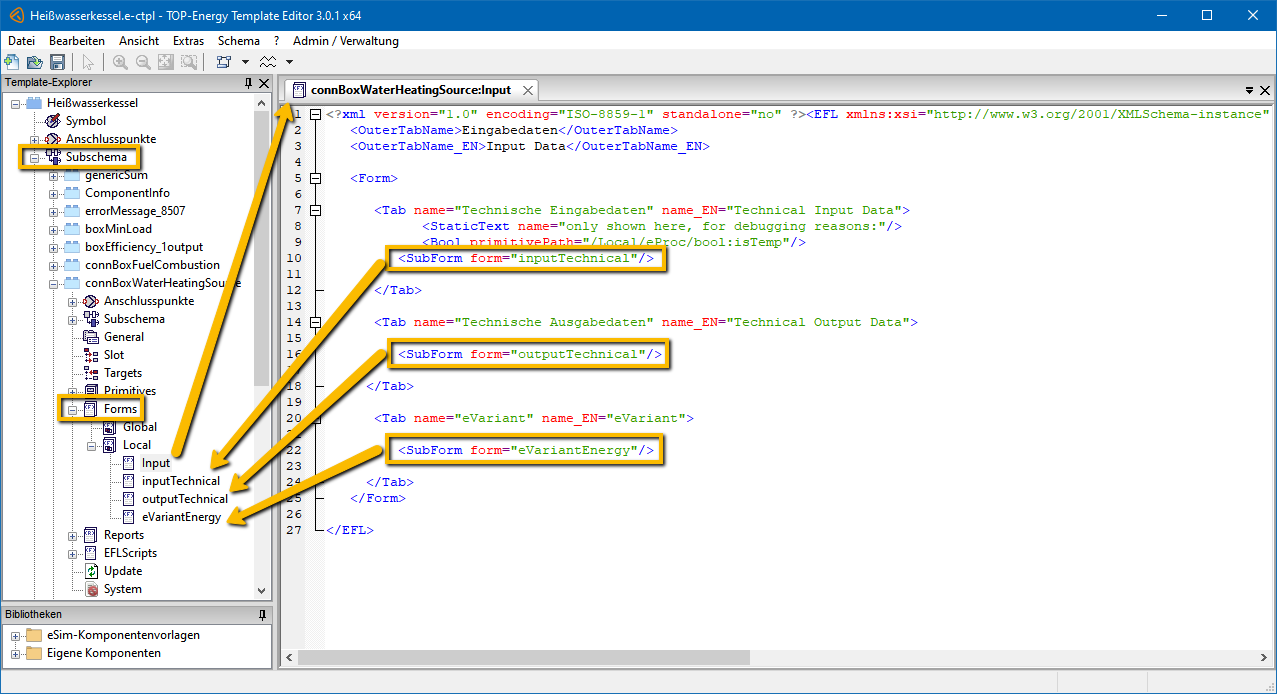Image resolution: width=1277 pixels, height=694 pixels.
Task: Expand the ComponentInfo node
Action: pyautogui.click(x=53, y=193)
